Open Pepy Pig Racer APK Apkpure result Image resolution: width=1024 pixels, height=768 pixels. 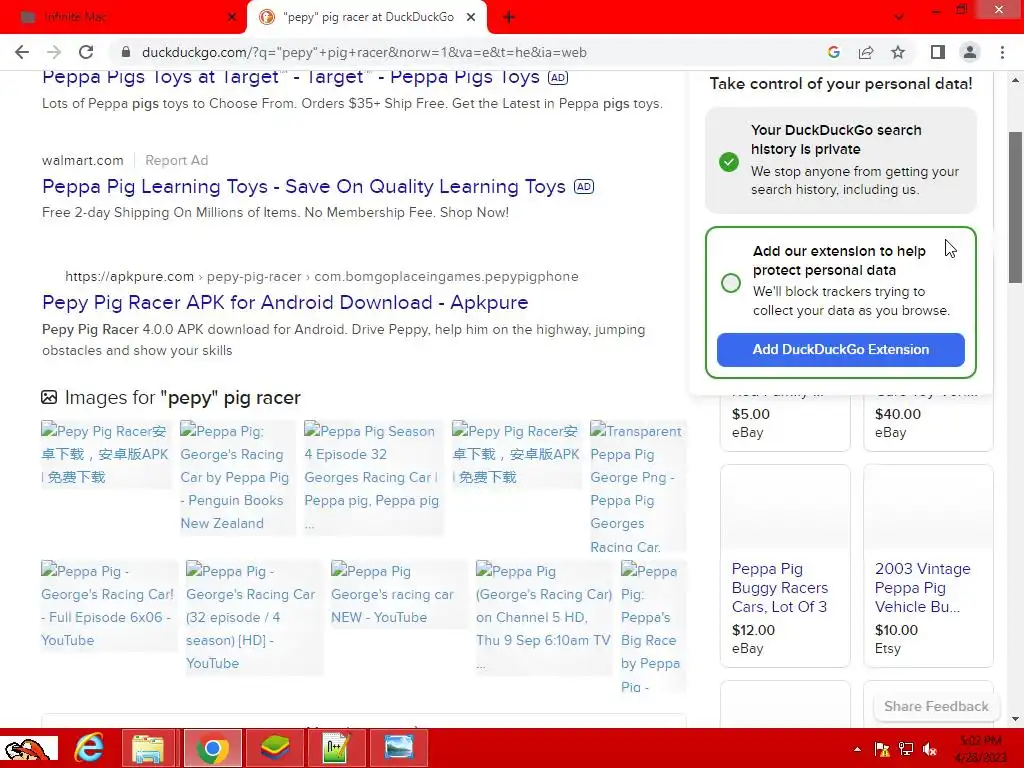point(285,302)
